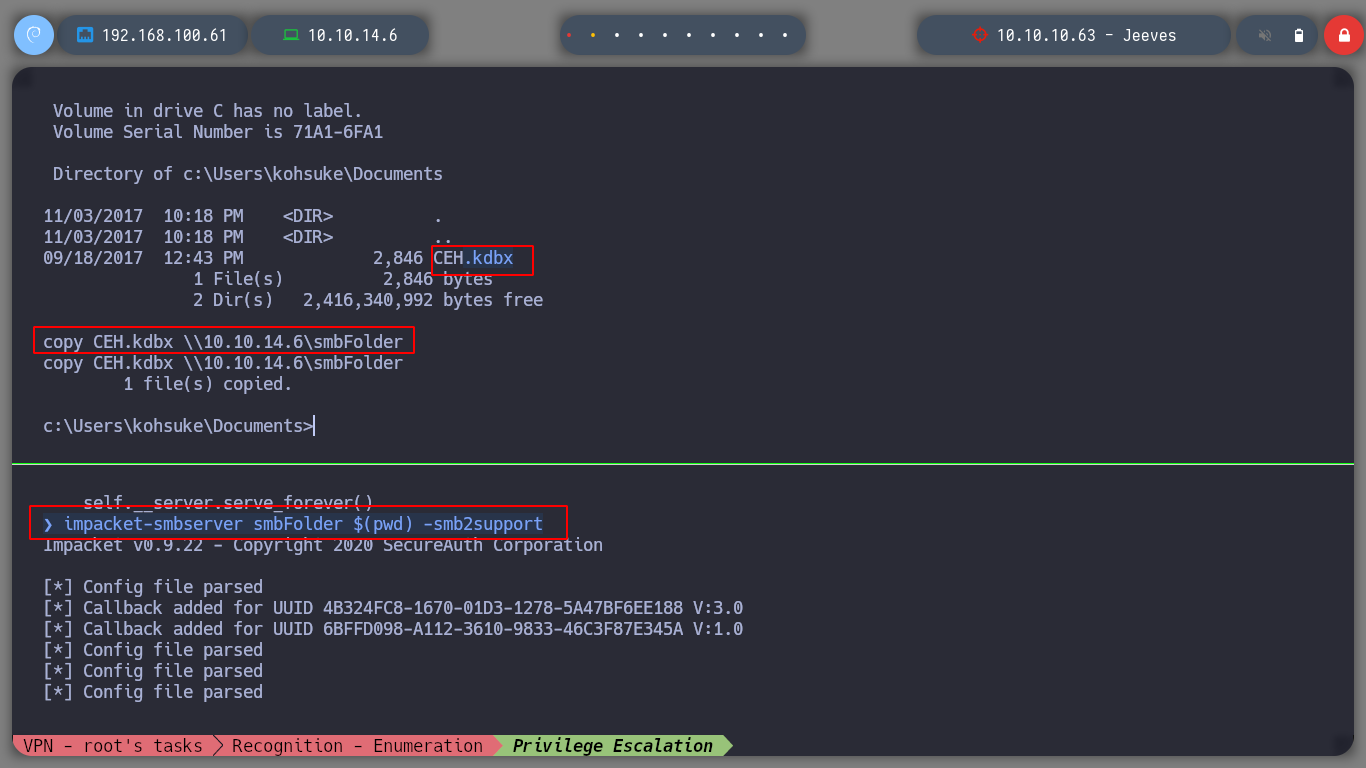1366x768 pixels.
Task: Click the lower smbserver terminal pane
Action: 683,600
